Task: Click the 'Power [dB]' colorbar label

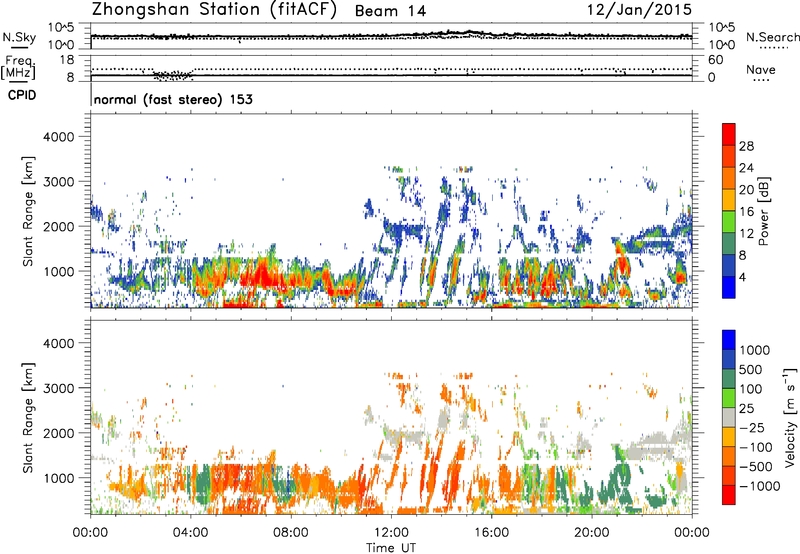Action: pyautogui.click(x=763, y=212)
